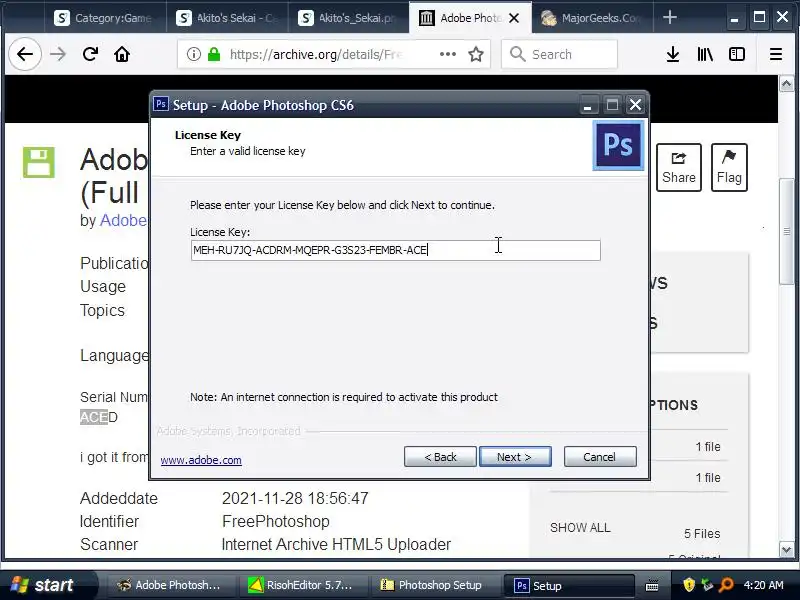Select the Setup taskbar button

point(569,585)
